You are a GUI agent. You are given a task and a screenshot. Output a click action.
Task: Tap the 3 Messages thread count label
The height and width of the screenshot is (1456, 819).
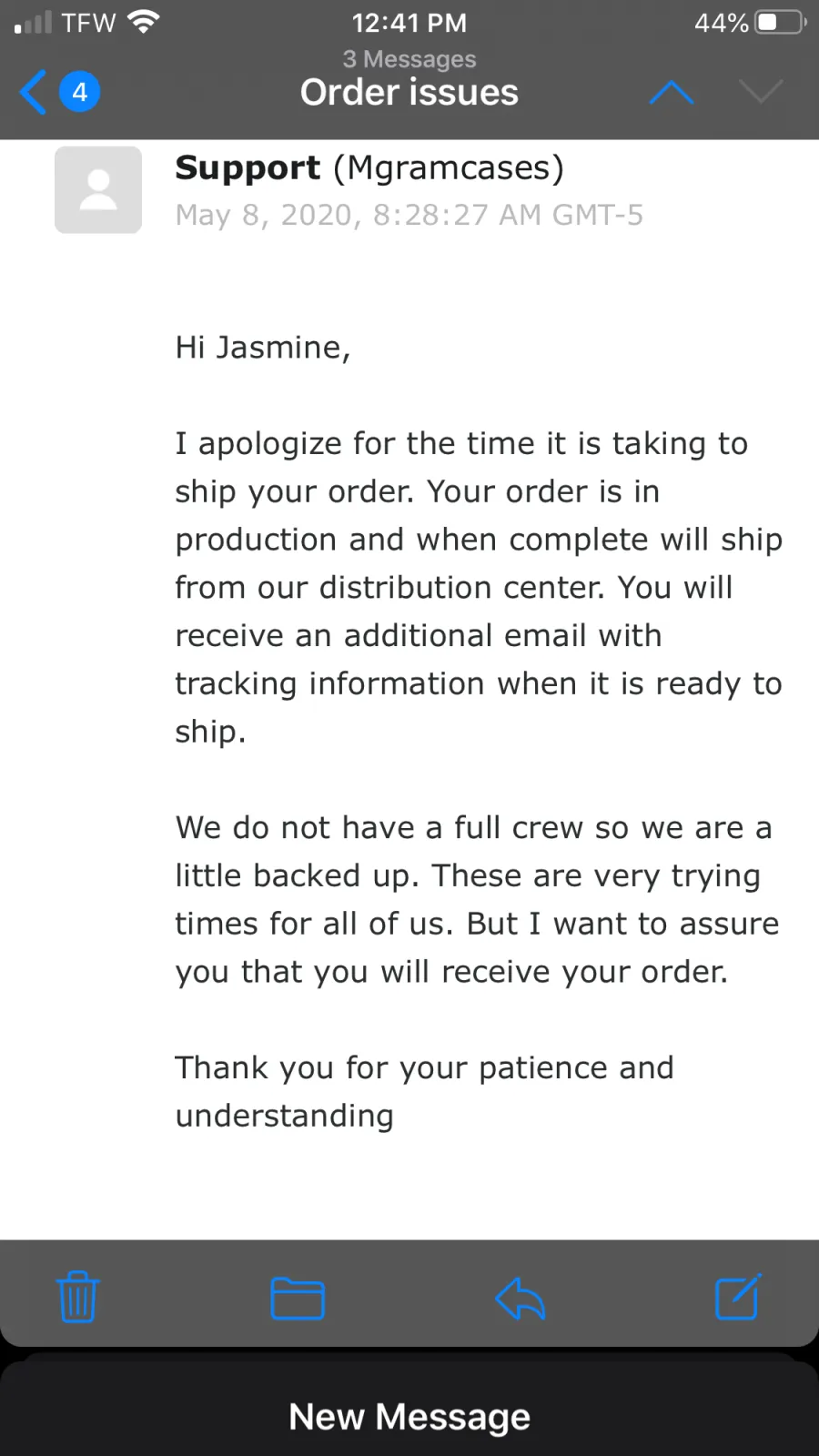coord(409,59)
